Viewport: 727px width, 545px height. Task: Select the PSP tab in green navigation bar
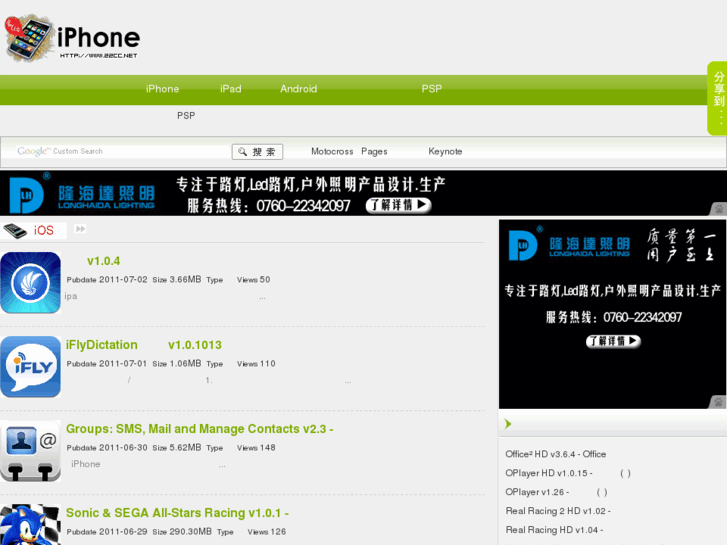[432, 89]
